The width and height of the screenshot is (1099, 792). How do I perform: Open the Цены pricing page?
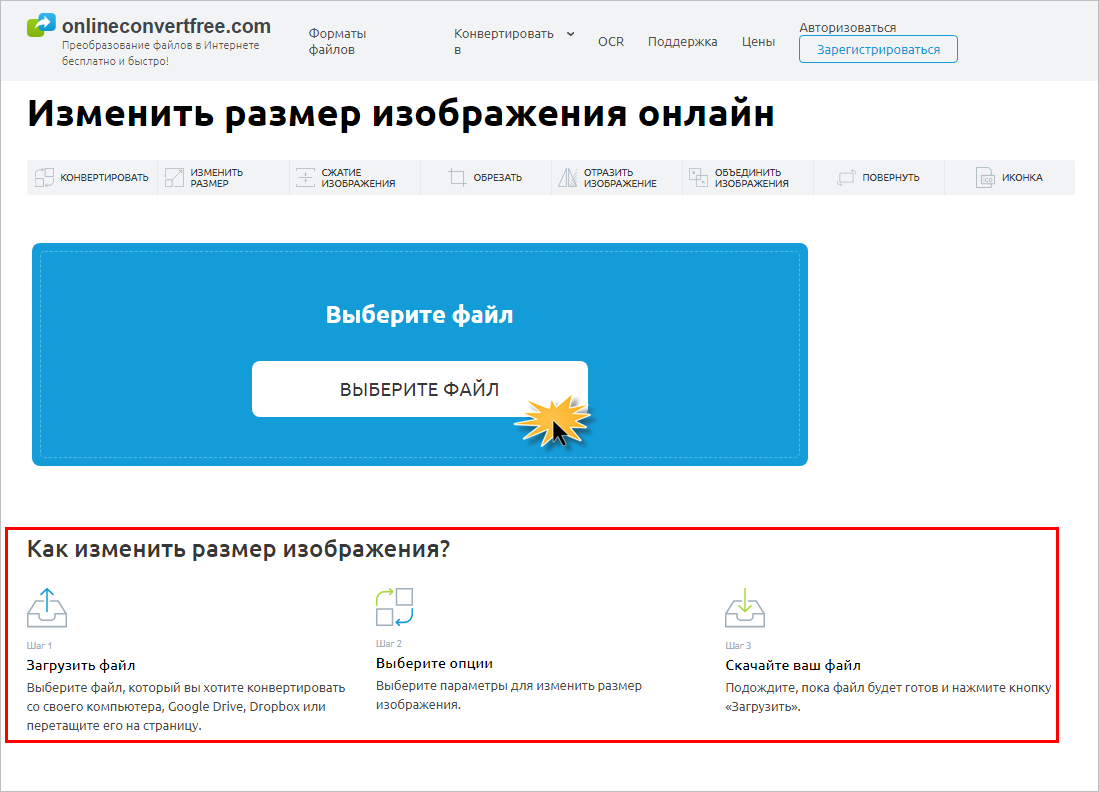pyautogui.click(x=758, y=41)
